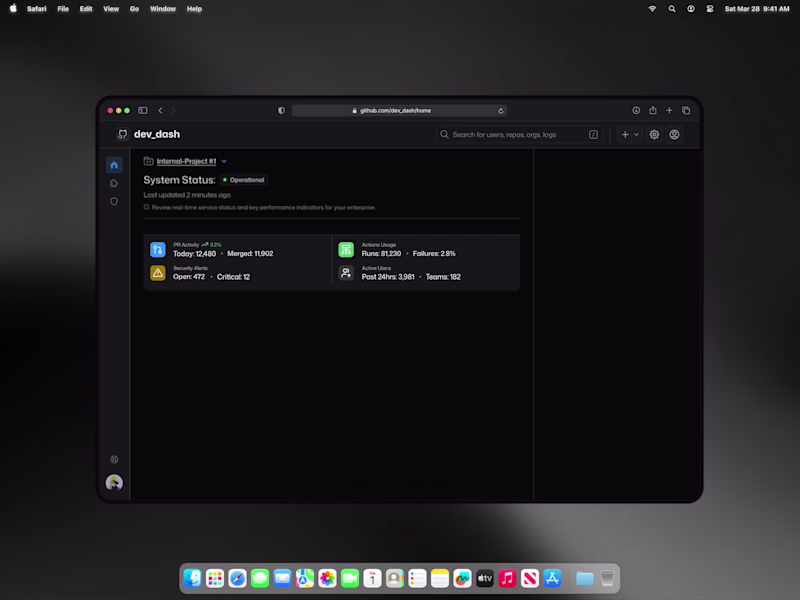Click the PR Activity pull request icon

(x=158, y=249)
